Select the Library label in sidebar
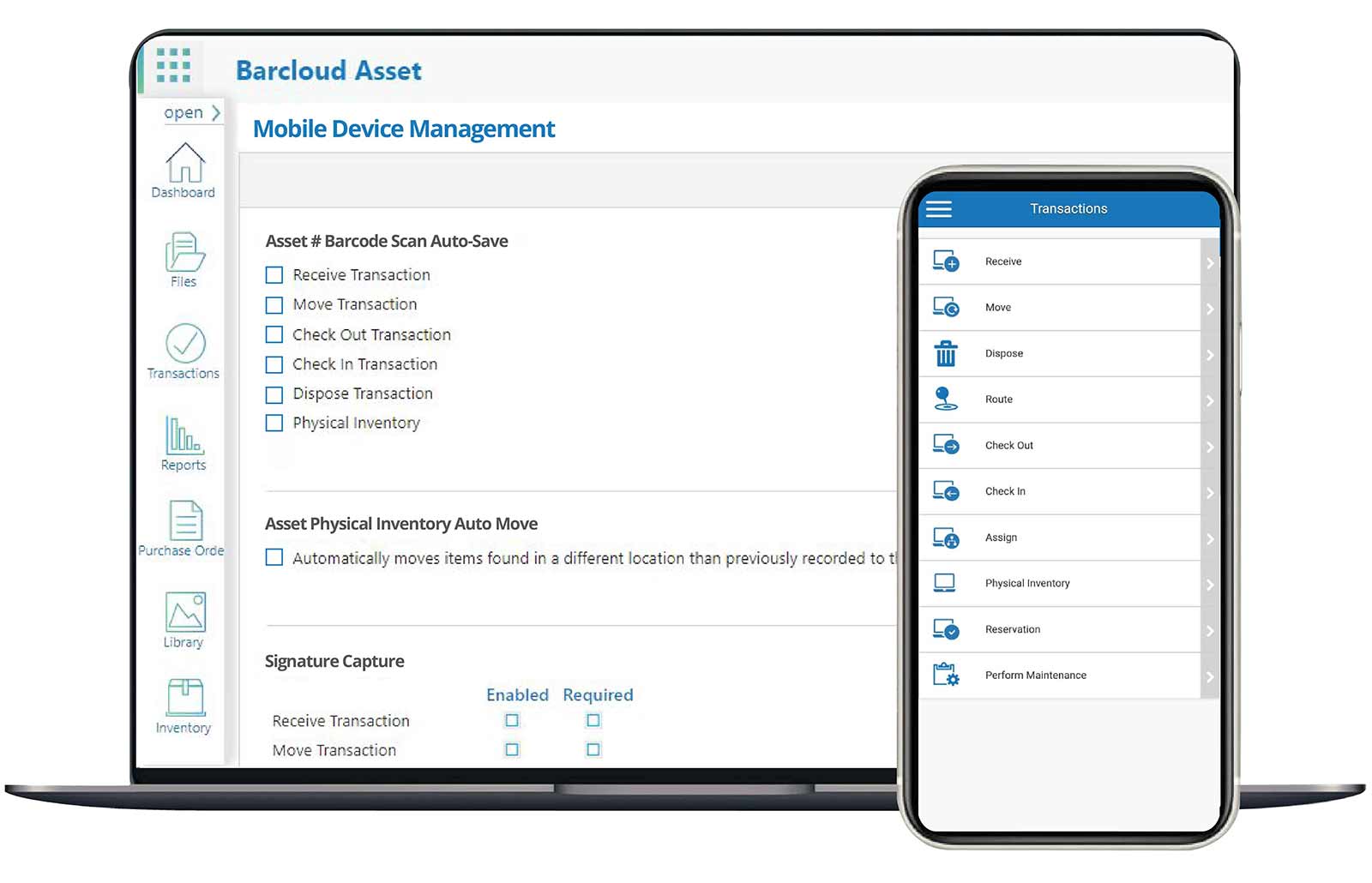Image resolution: width=1372 pixels, height=883 pixels. (184, 643)
